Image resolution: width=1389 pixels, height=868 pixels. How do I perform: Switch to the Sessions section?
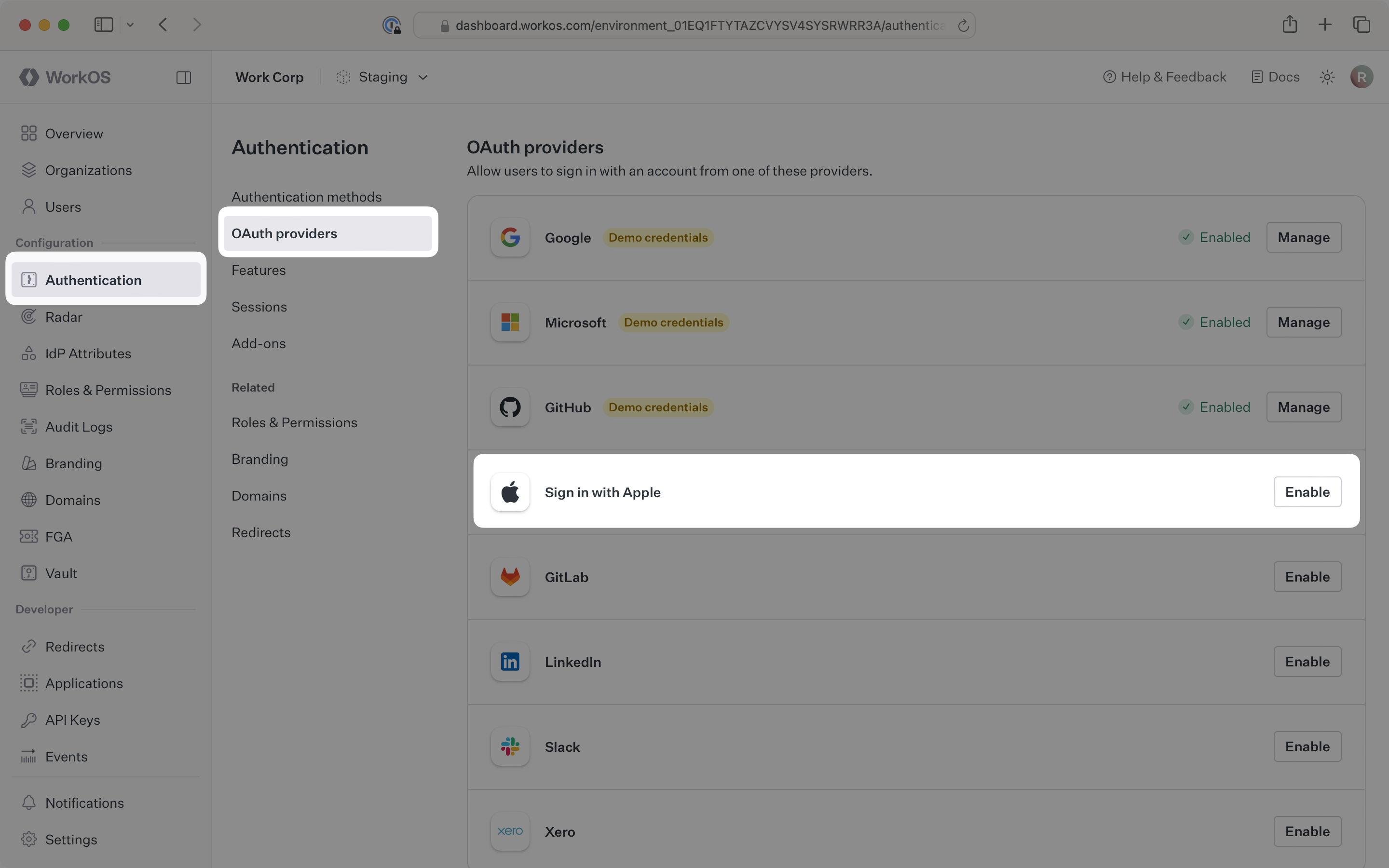[x=259, y=307]
